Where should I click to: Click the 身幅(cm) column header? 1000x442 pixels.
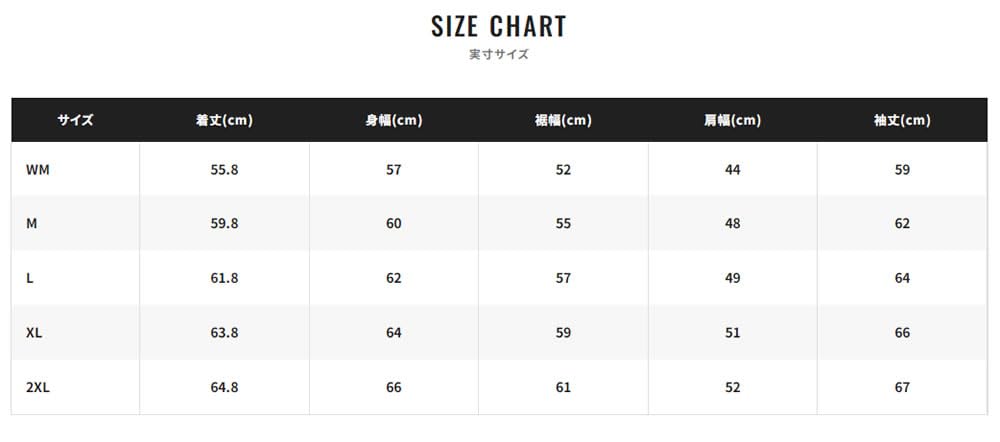(394, 121)
